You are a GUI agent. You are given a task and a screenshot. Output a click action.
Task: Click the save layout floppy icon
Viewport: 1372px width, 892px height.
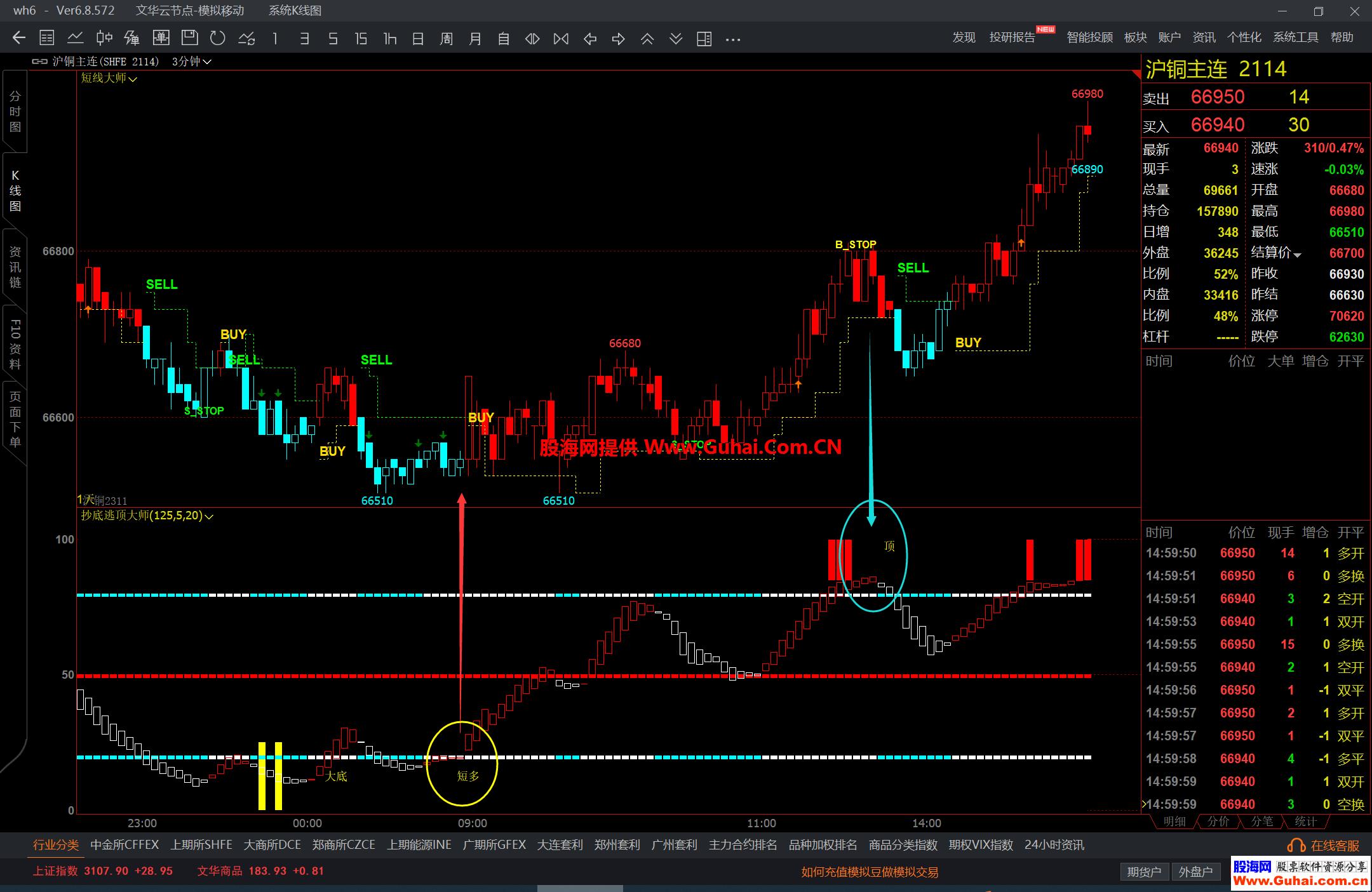(x=189, y=39)
